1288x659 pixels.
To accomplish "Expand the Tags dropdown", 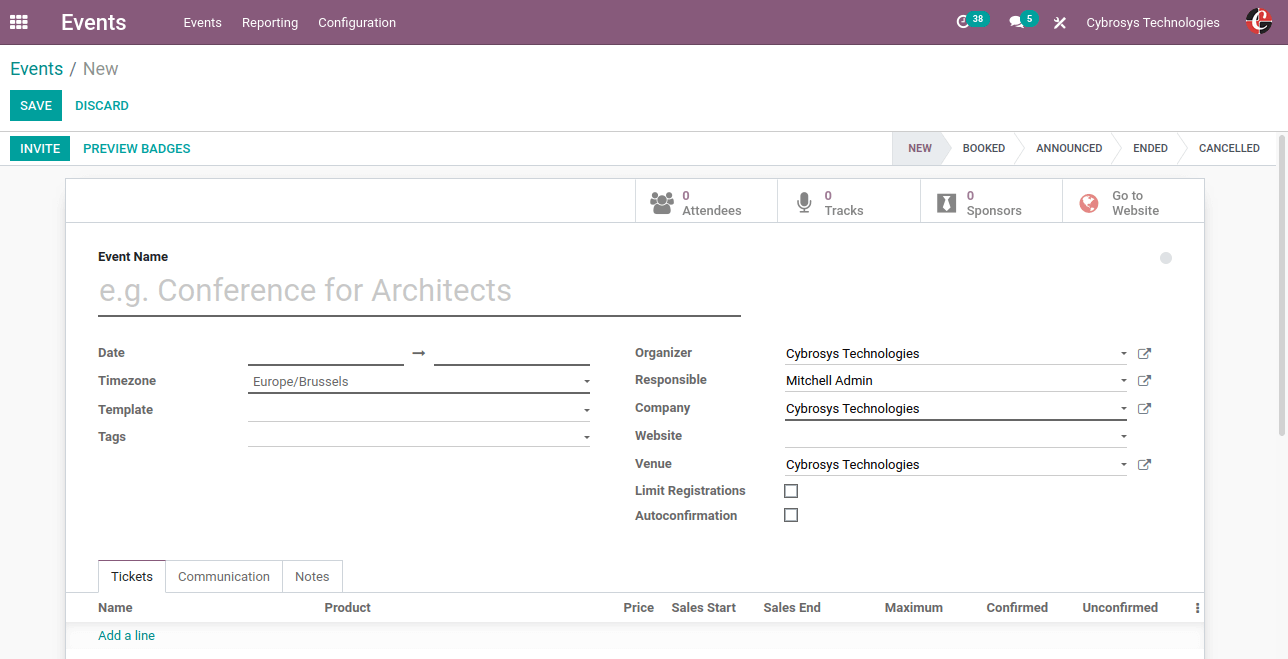I will [586, 437].
